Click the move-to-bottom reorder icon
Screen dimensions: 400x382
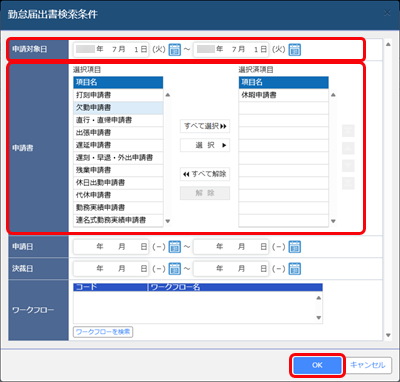click(x=348, y=183)
